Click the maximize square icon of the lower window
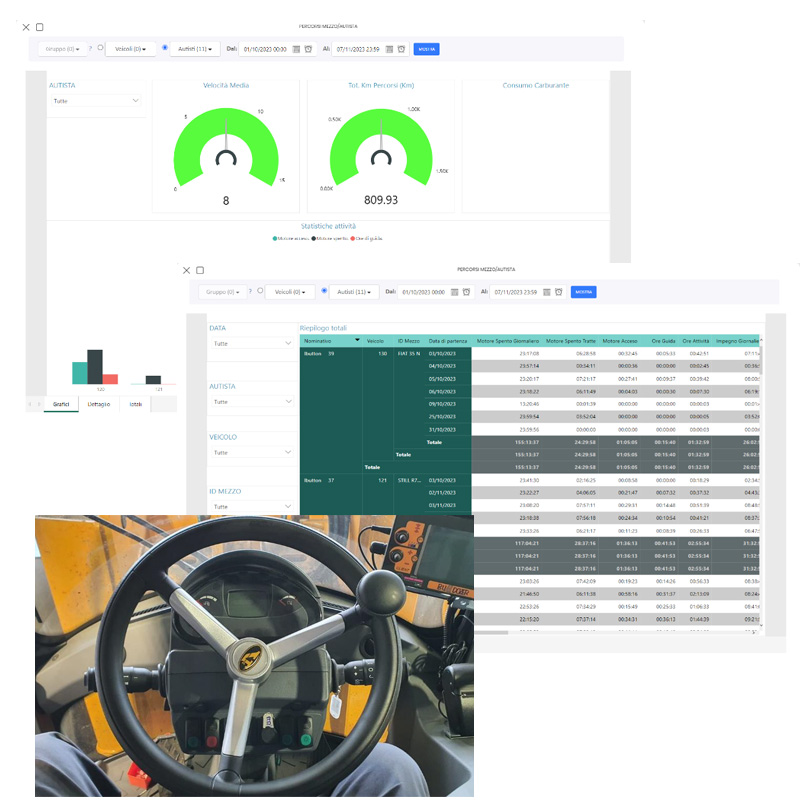 [x=200, y=270]
